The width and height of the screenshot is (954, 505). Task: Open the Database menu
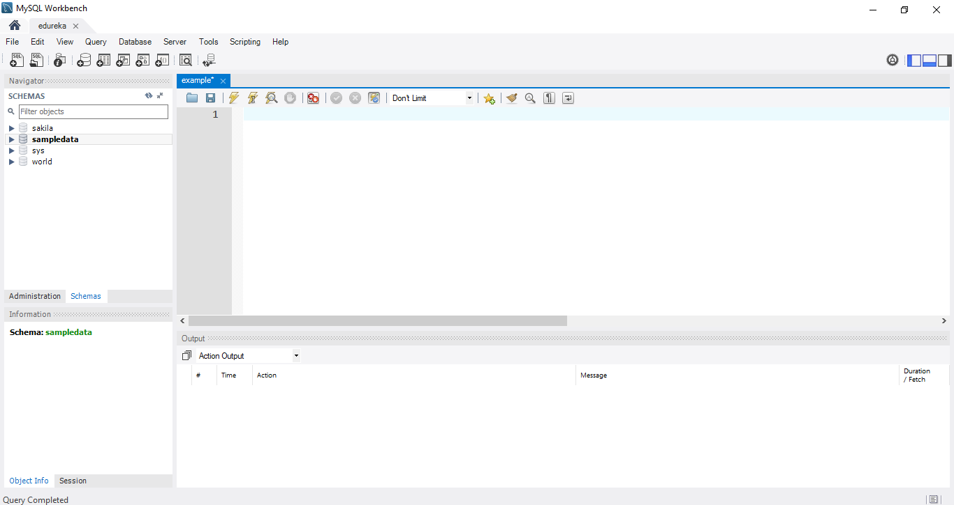coord(135,42)
